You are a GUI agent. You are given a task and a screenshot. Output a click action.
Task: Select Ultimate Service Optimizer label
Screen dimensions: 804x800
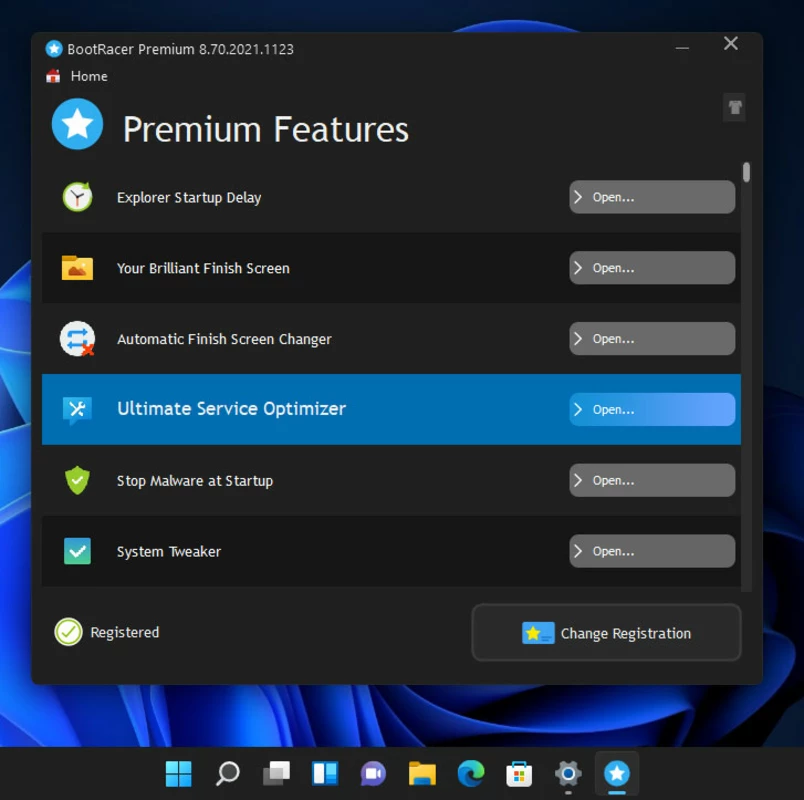click(231, 409)
